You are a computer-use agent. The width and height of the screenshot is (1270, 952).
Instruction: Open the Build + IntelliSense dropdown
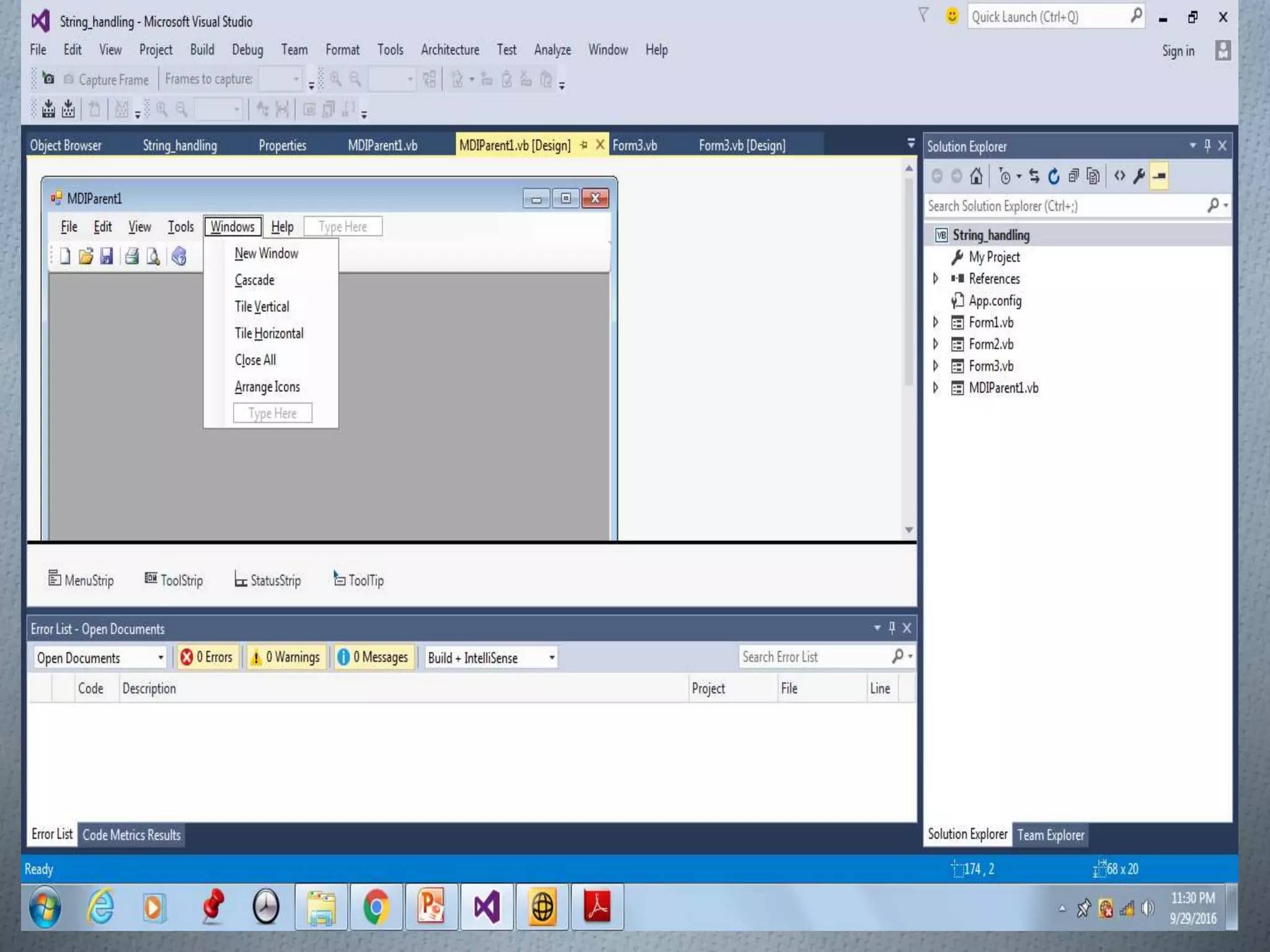[x=491, y=658]
